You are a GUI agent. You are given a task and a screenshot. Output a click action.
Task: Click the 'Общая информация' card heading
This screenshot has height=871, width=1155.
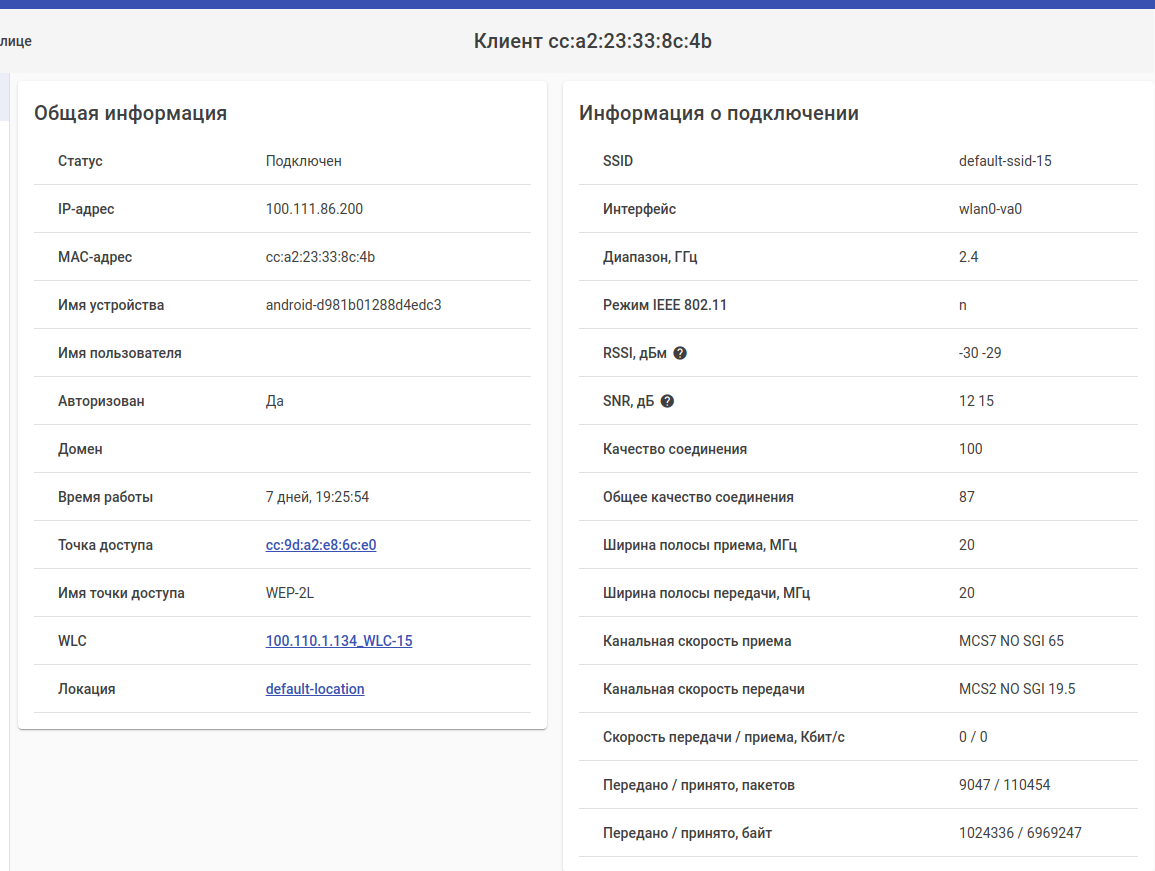point(130,113)
